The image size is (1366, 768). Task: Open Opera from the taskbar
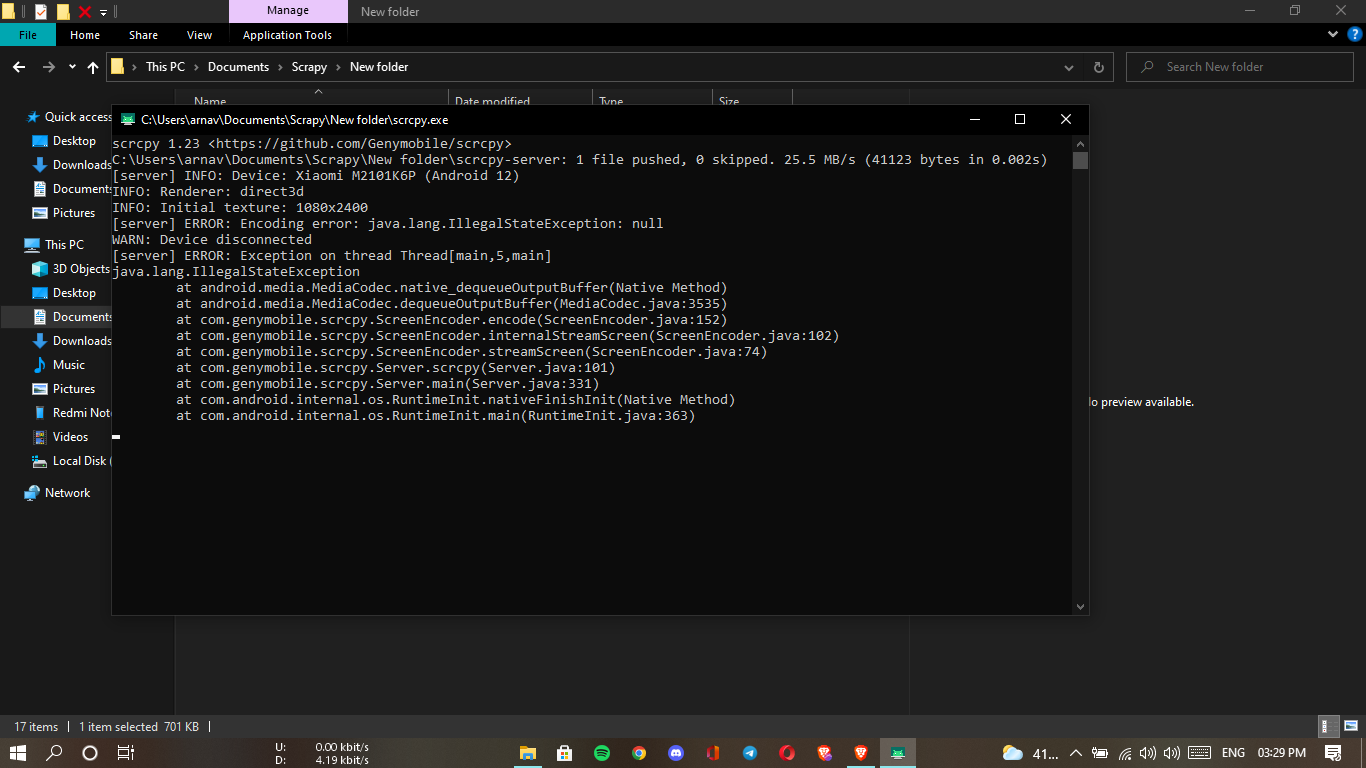[x=786, y=753]
